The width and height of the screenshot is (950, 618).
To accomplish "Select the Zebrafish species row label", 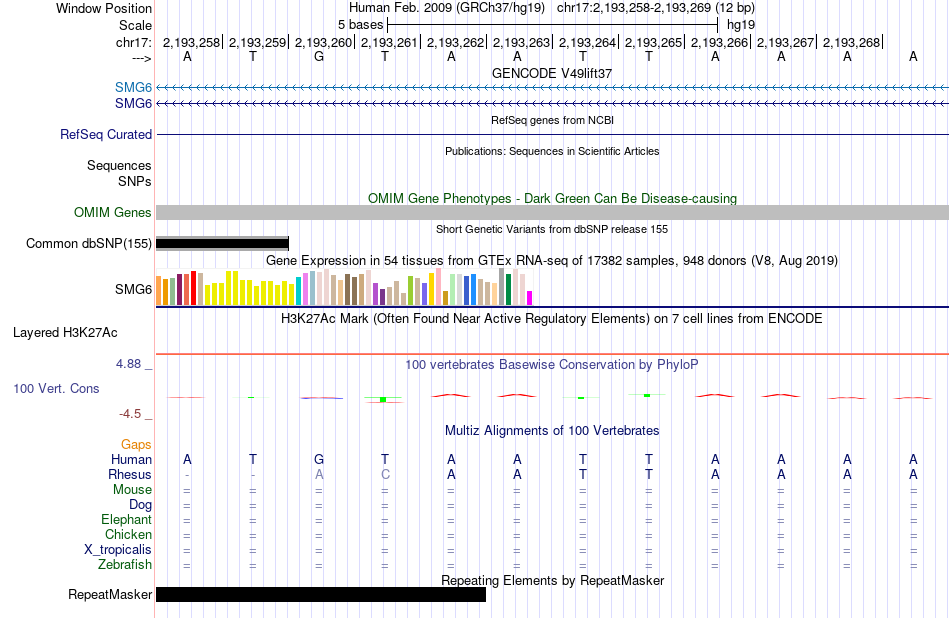I will tap(125, 564).
